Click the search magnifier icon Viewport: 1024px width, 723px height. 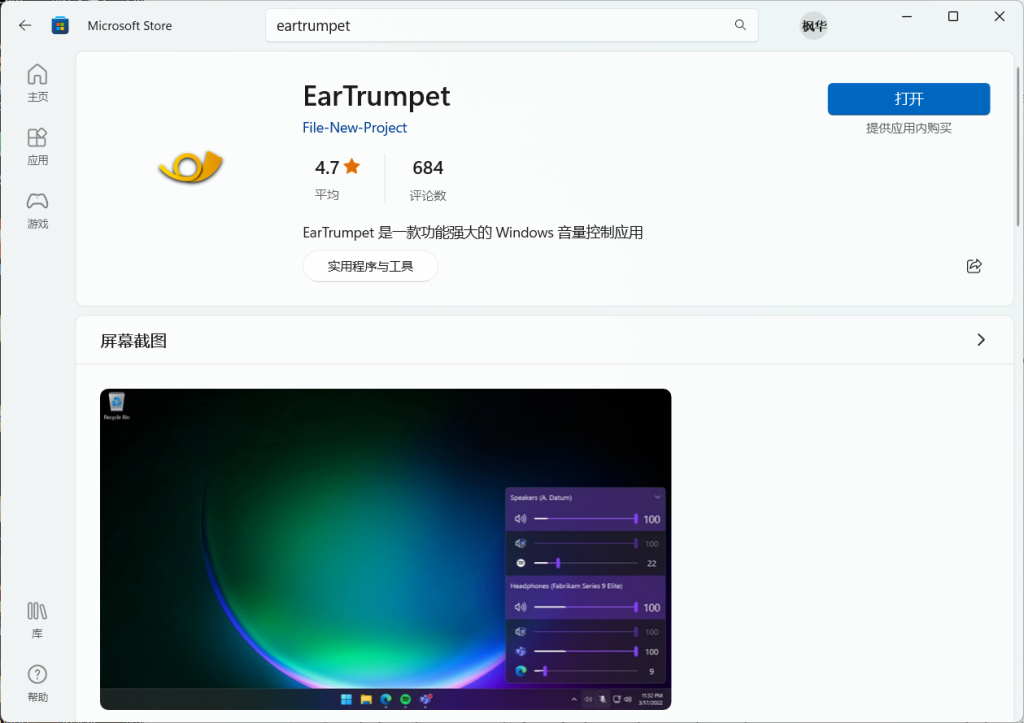point(740,25)
